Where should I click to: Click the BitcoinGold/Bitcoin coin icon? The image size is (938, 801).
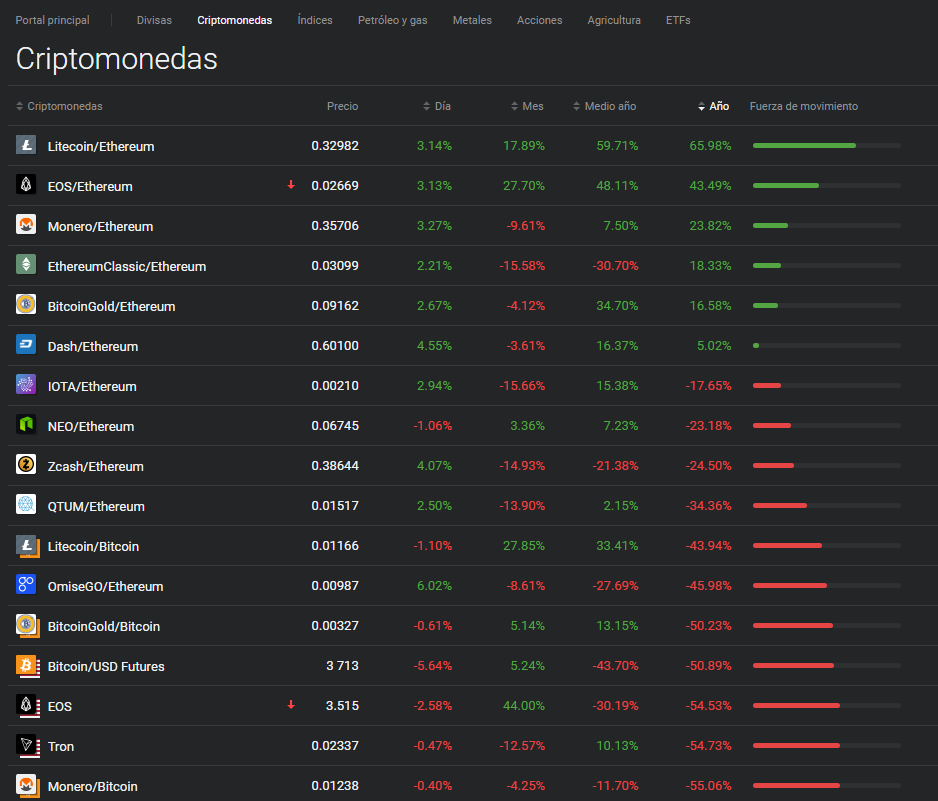point(28,626)
